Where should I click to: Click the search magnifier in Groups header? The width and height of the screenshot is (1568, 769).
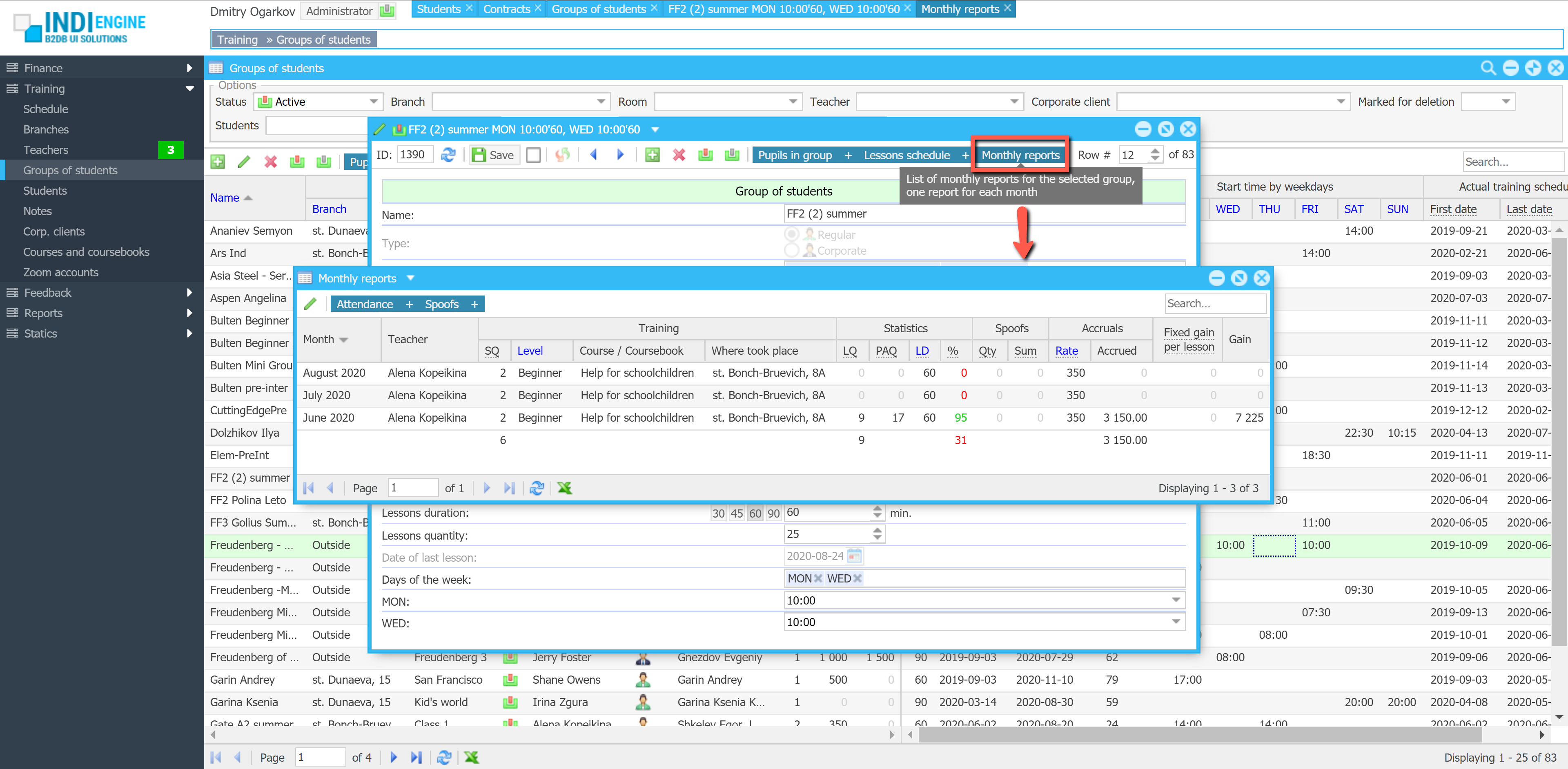click(x=1488, y=68)
